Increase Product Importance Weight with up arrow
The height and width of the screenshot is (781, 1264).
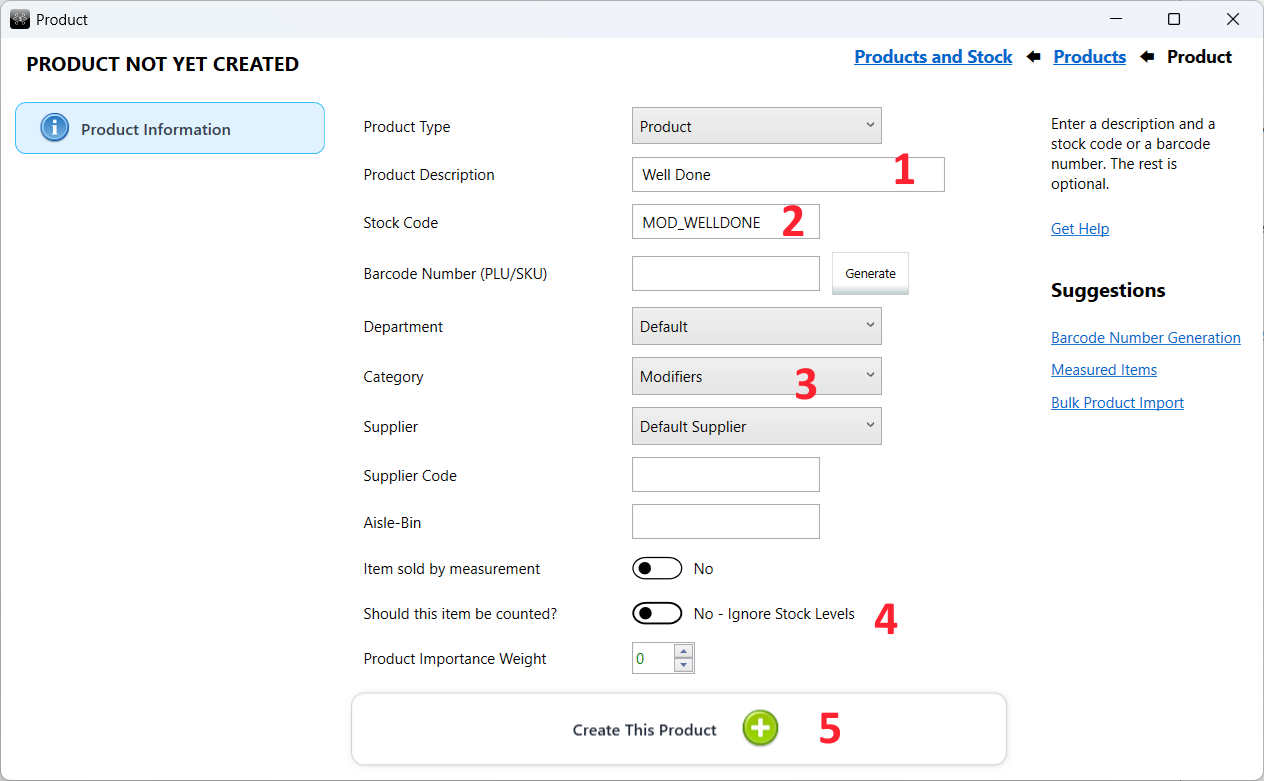coord(684,651)
